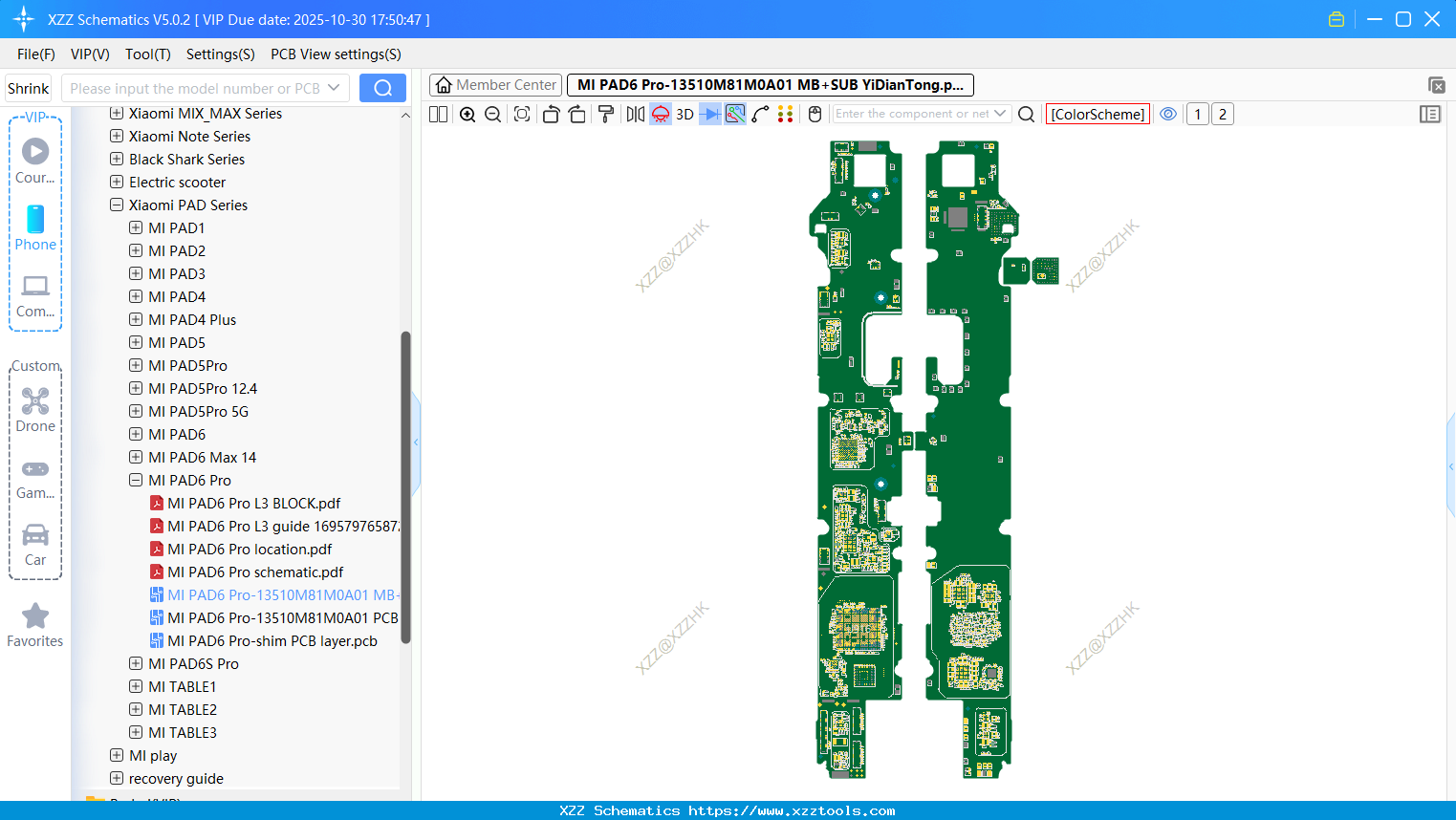Select the Game console category
Viewport: 1456px width, 820px height.
tap(35, 478)
